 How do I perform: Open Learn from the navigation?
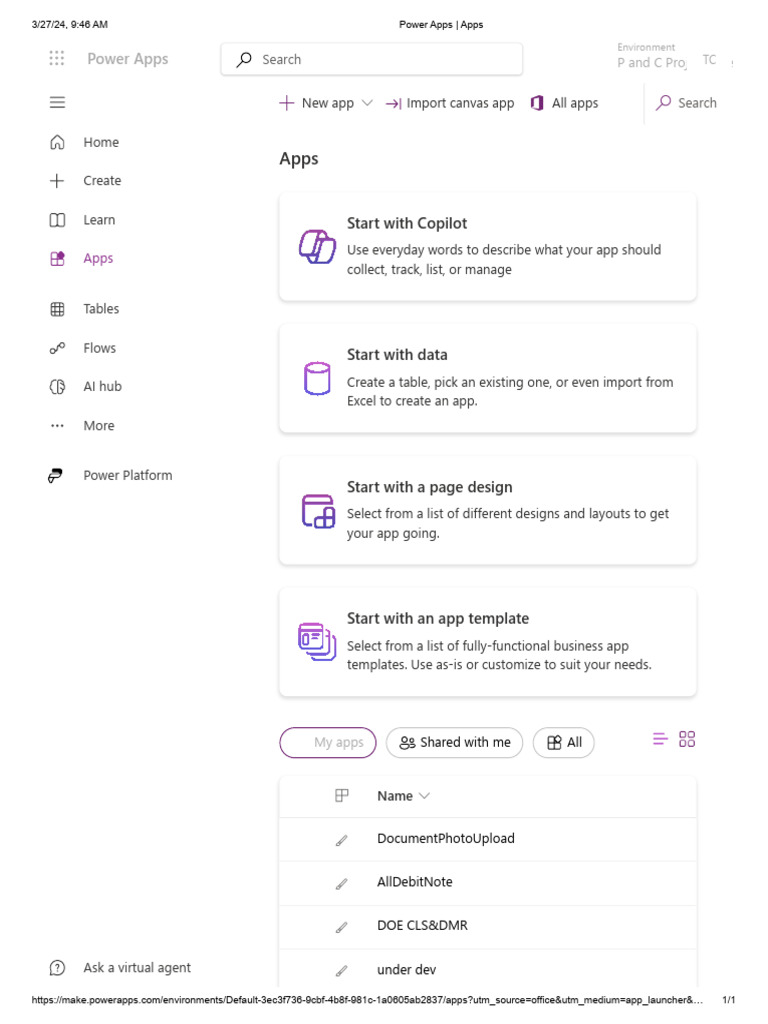(x=99, y=220)
